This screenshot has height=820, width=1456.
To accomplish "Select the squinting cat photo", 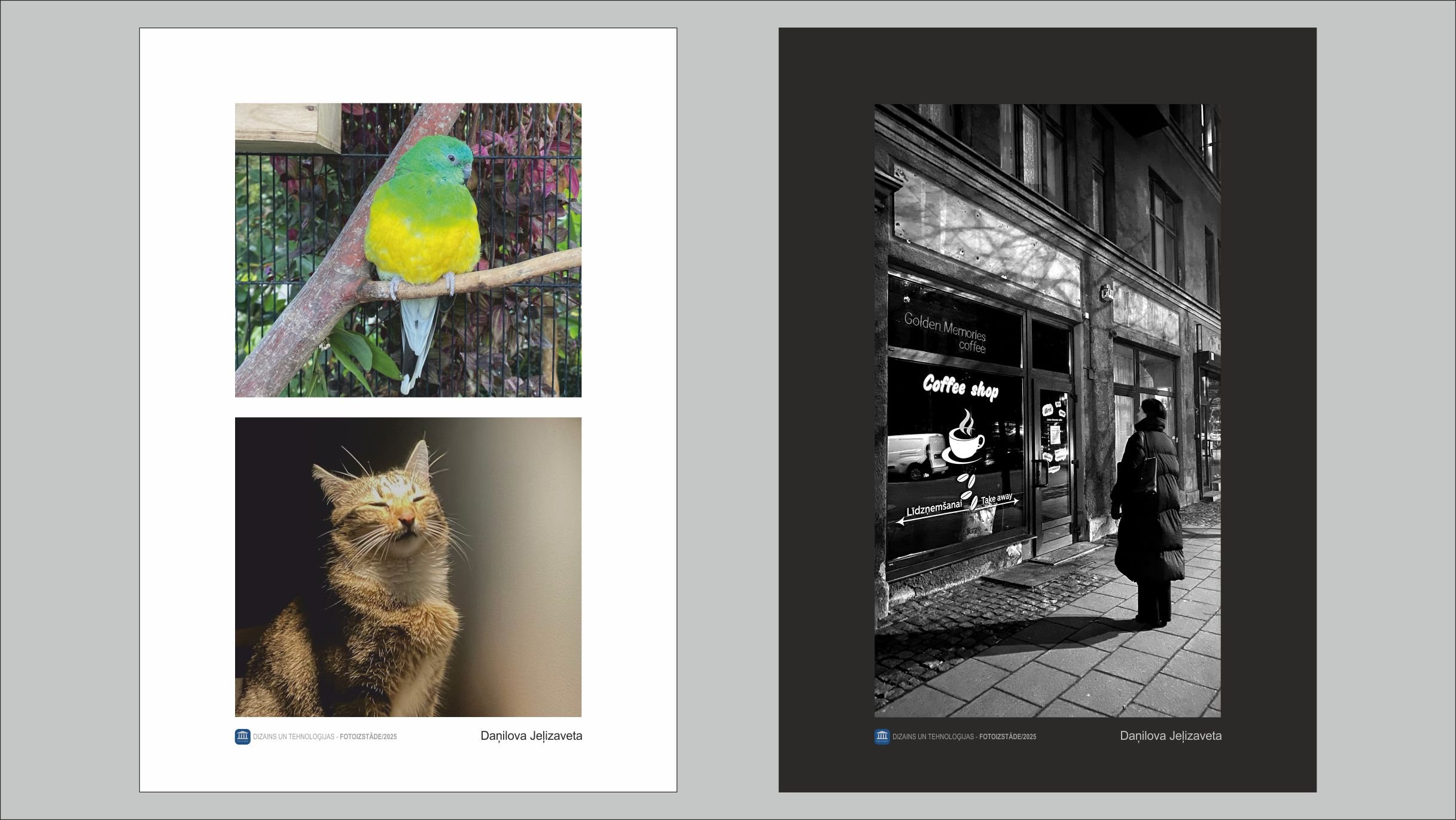I will [x=408, y=567].
